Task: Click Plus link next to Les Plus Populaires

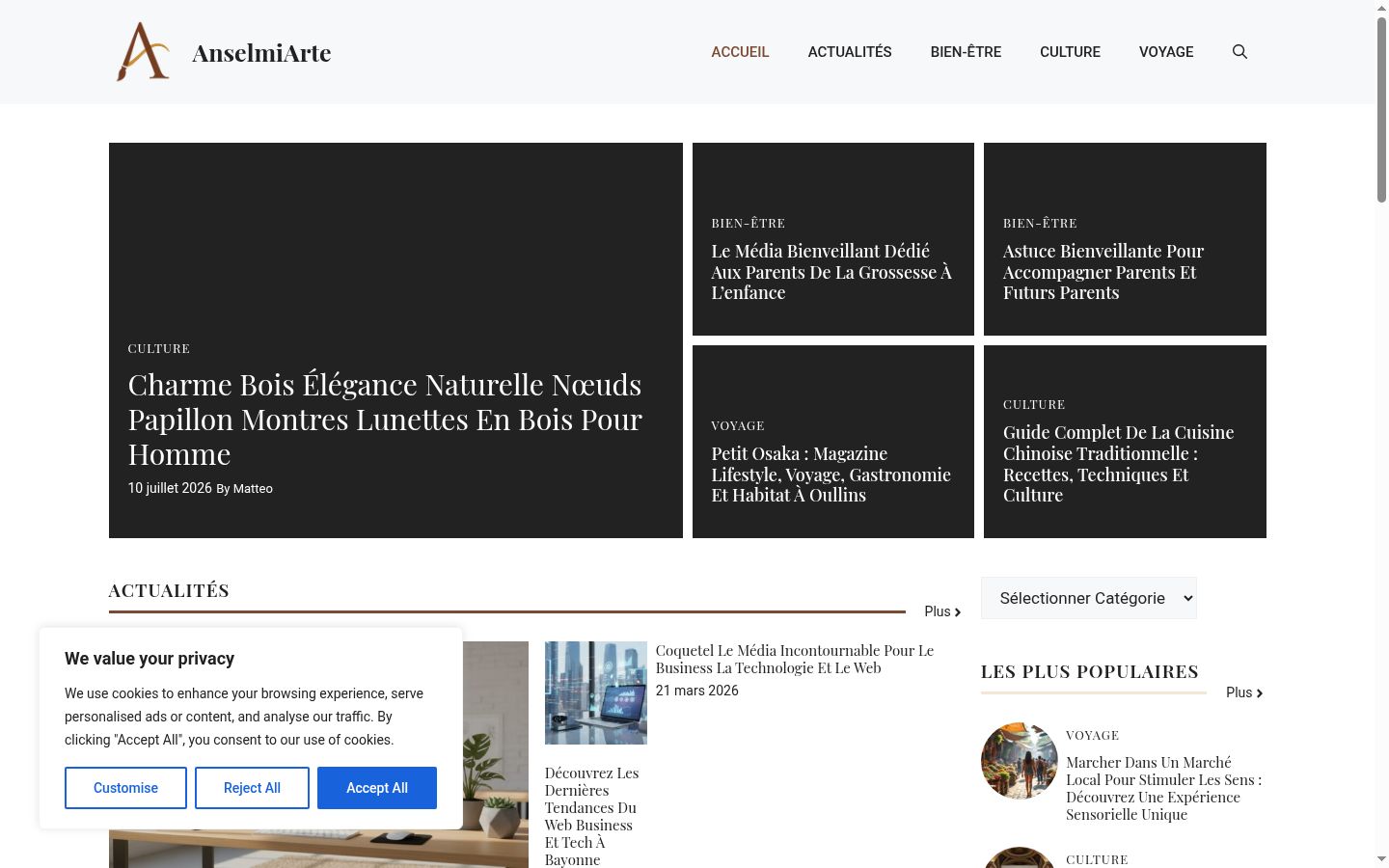Action: [x=1244, y=692]
